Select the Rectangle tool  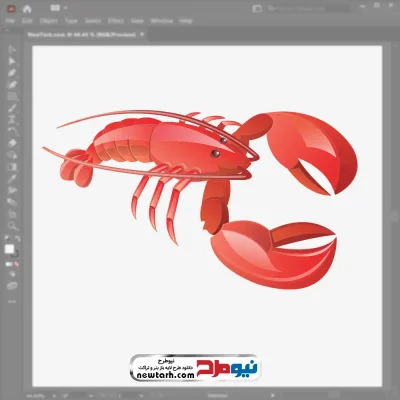tap(12, 96)
